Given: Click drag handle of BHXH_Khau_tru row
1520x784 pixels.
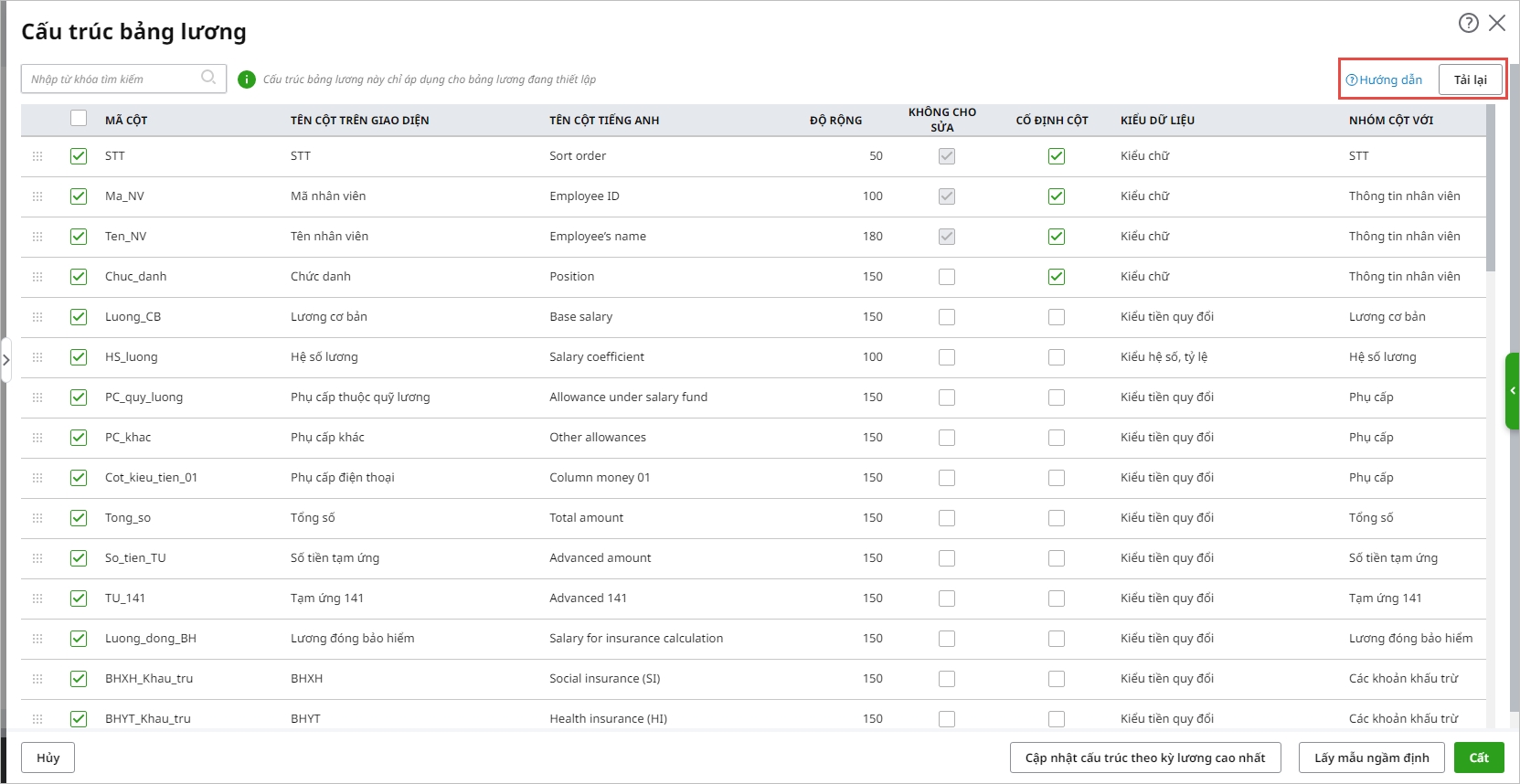Looking at the screenshot, I should [37, 679].
